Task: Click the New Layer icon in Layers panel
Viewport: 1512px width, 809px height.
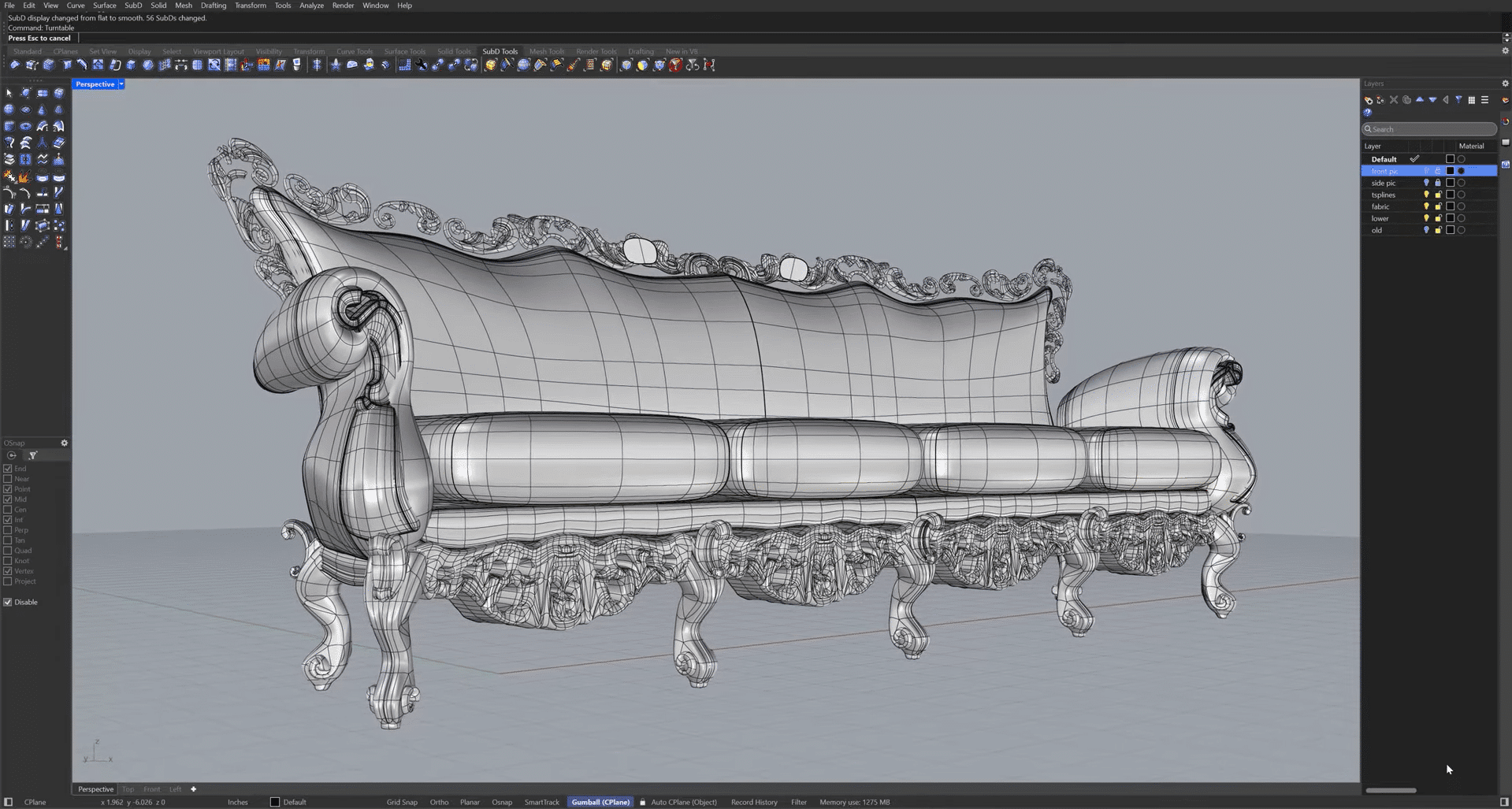Action: click(x=1369, y=100)
